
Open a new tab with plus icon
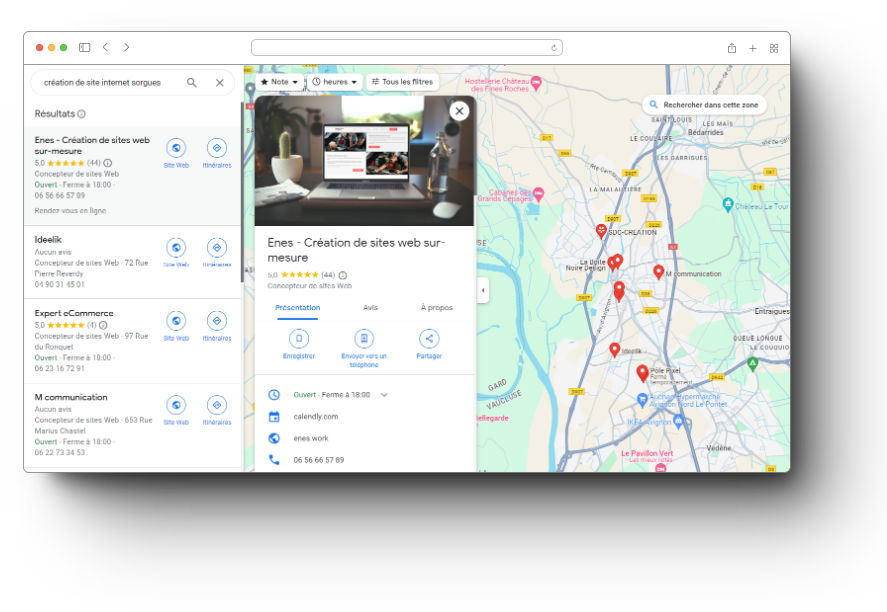752,49
